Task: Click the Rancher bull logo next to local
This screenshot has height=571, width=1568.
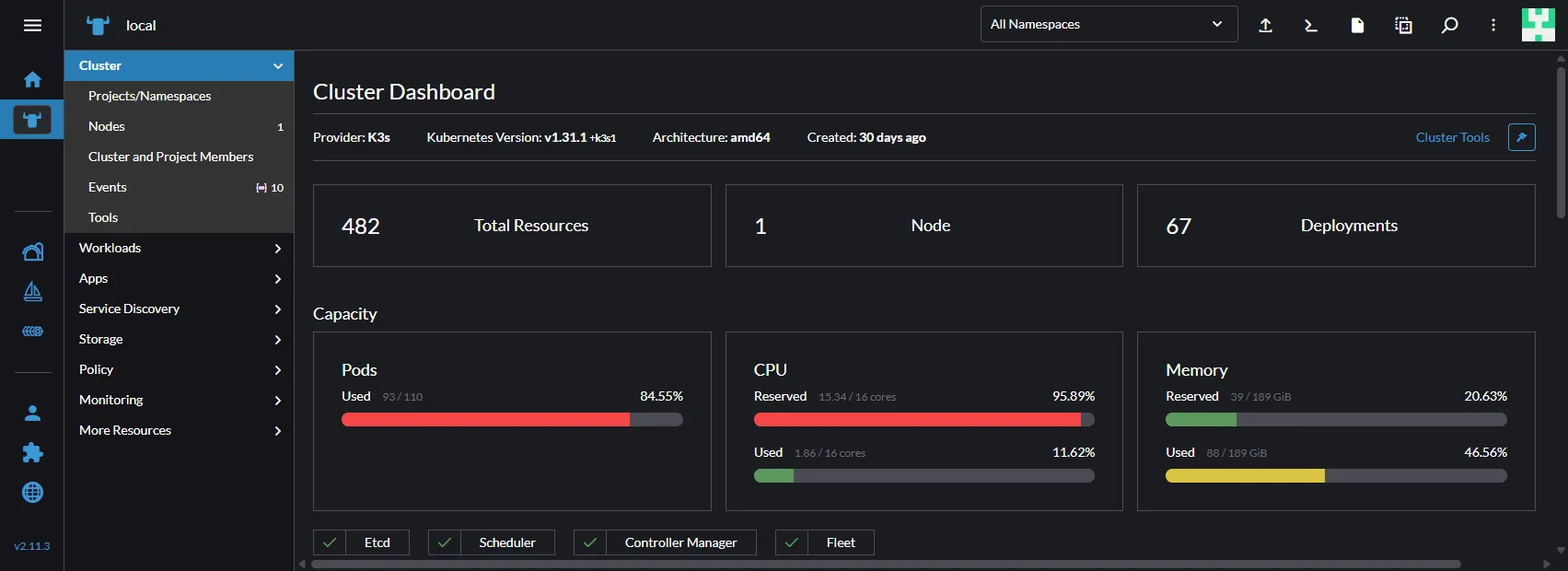Action: click(x=98, y=25)
